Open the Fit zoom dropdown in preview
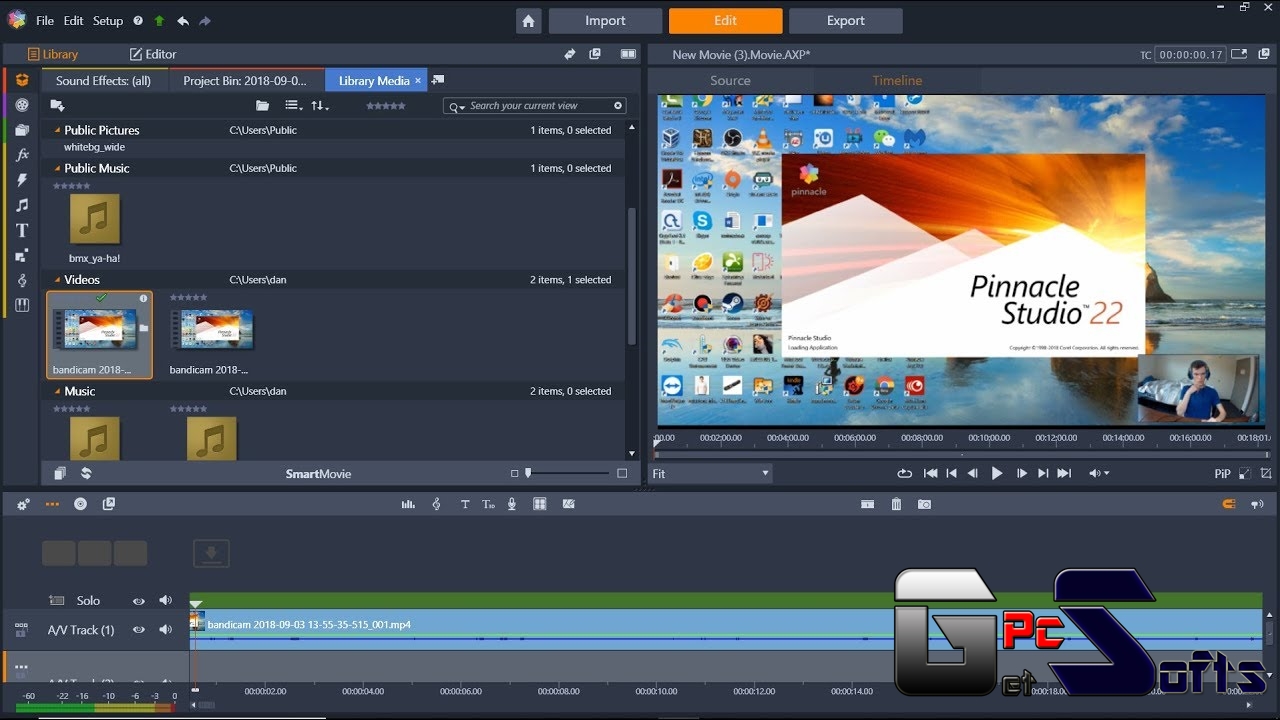Screen dimensions: 1280x720 pos(711,474)
